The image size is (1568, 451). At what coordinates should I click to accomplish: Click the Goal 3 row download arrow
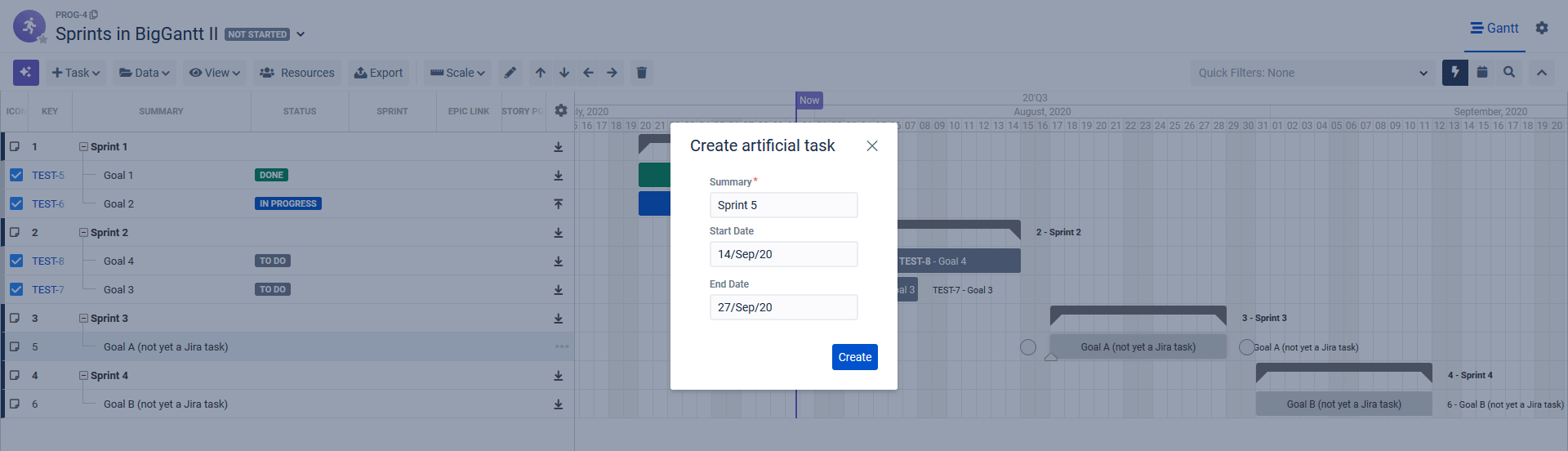click(x=559, y=290)
